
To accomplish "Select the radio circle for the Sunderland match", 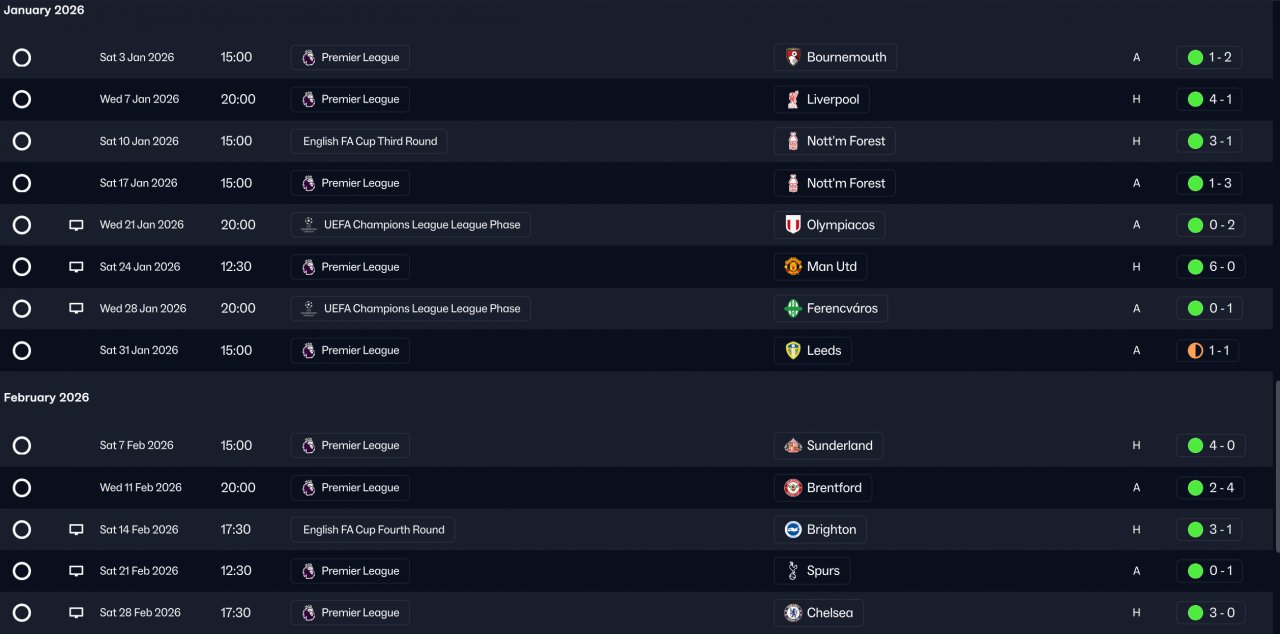I will click(22, 446).
